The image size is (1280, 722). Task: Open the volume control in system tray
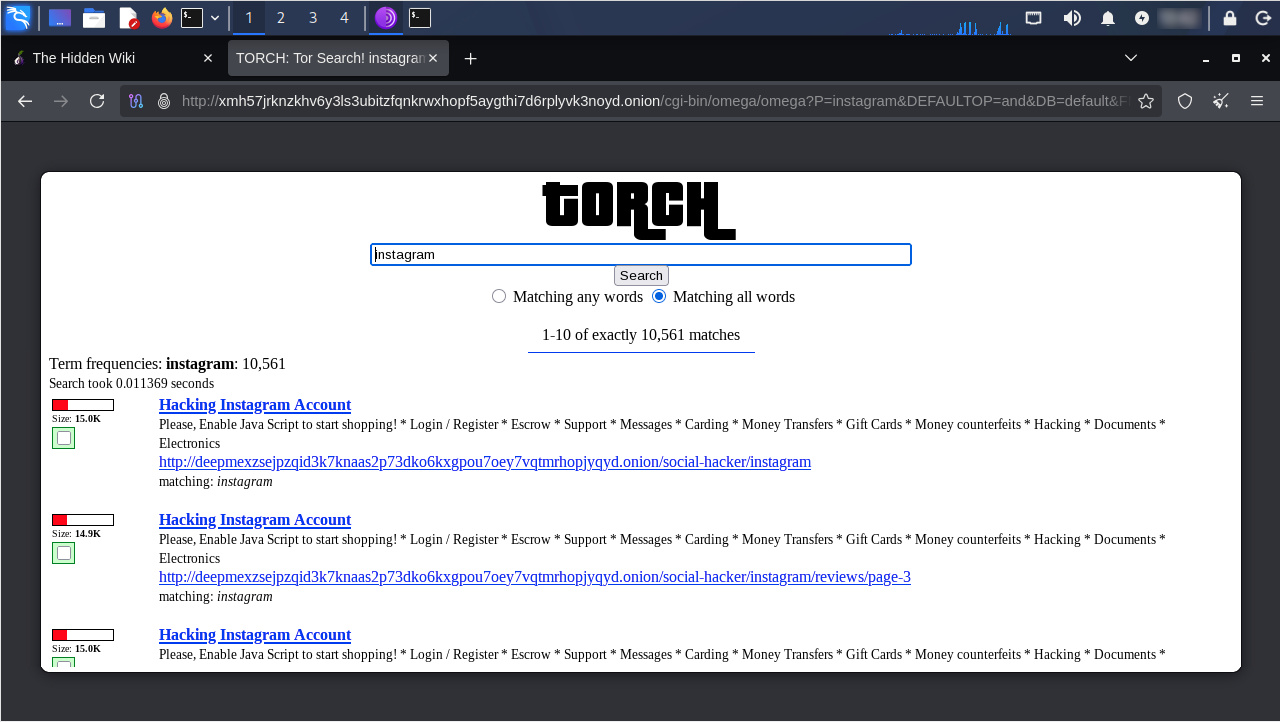click(1072, 18)
